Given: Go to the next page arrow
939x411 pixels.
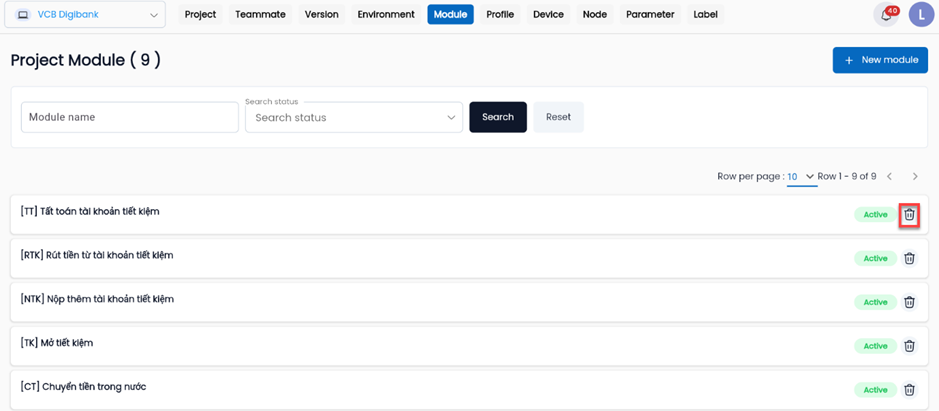Looking at the screenshot, I should pos(915,177).
